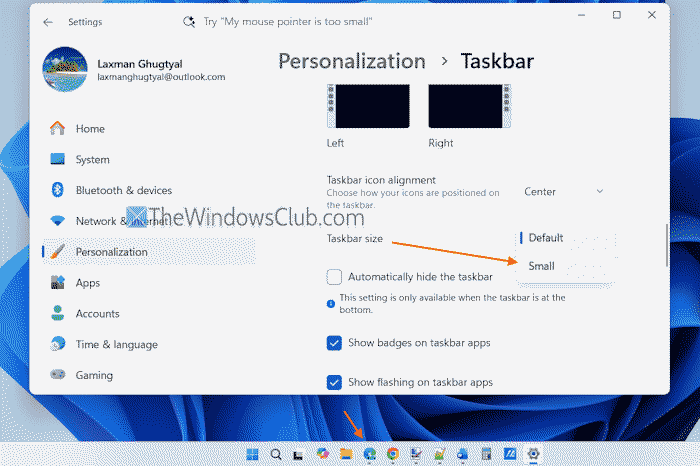This screenshot has width=700, height=466.
Task: Click the Taskbar icon alignment label
Action: [x=381, y=180]
